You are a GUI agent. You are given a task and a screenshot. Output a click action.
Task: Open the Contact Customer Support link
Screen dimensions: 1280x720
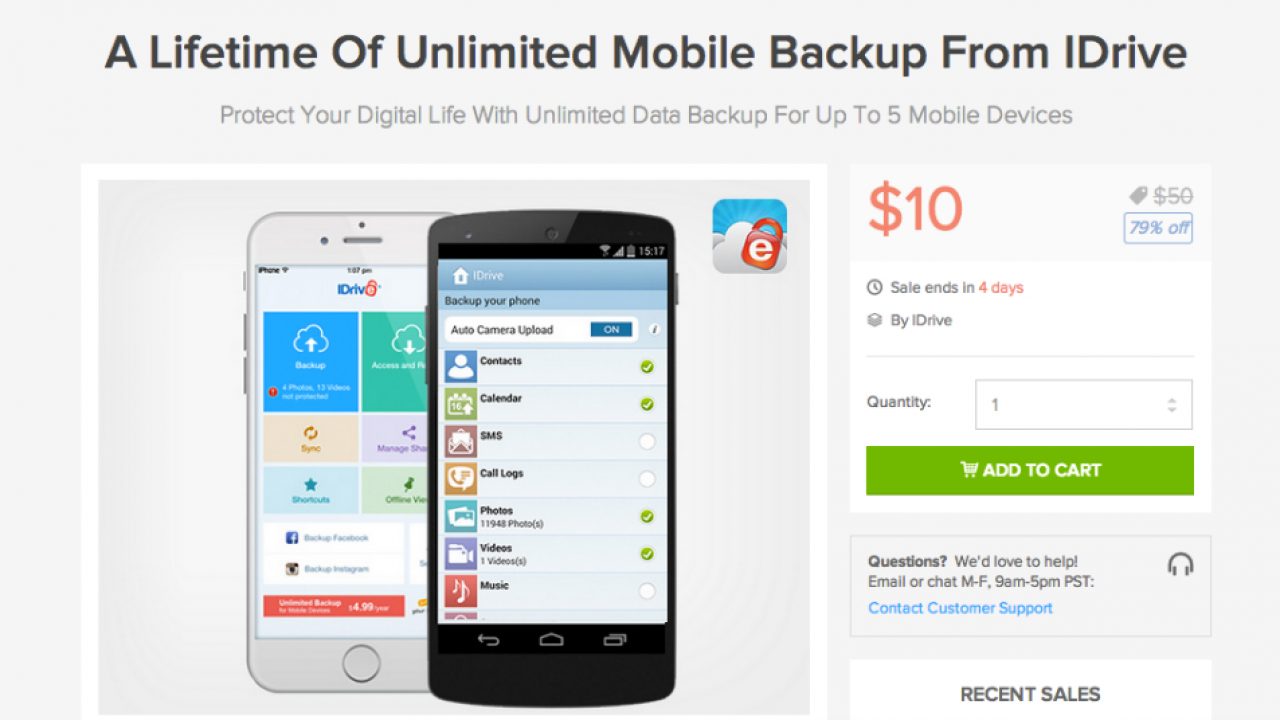[x=960, y=608]
